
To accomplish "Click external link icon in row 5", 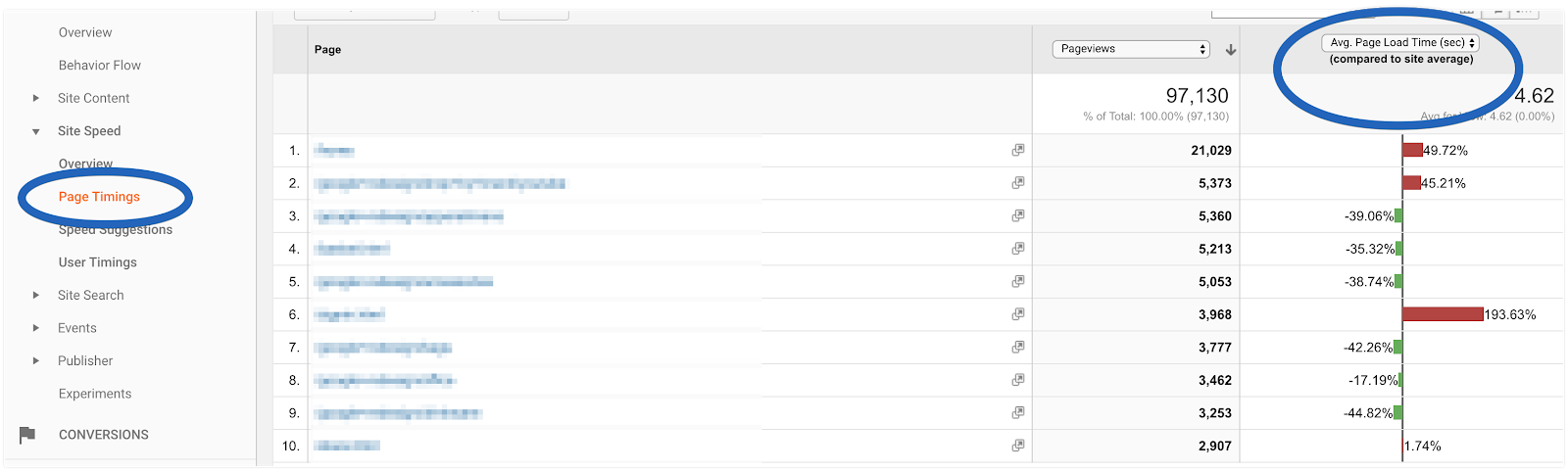I will click(x=1018, y=281).
